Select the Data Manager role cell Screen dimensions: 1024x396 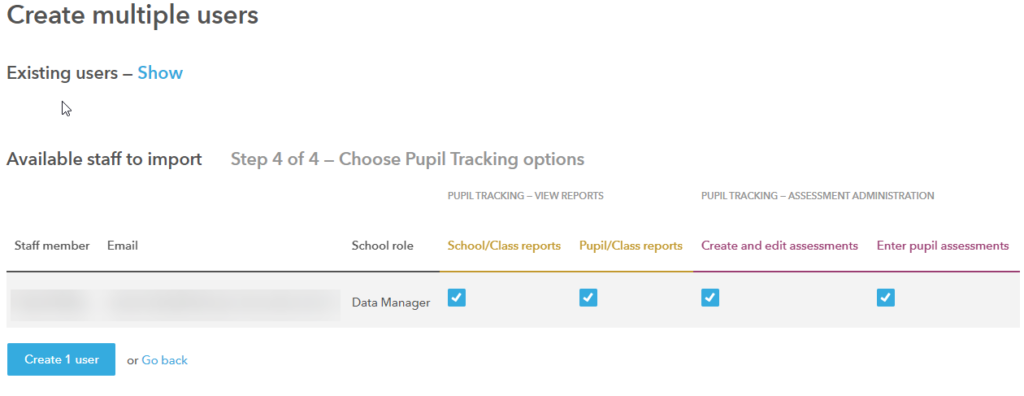tap(391, 303)
